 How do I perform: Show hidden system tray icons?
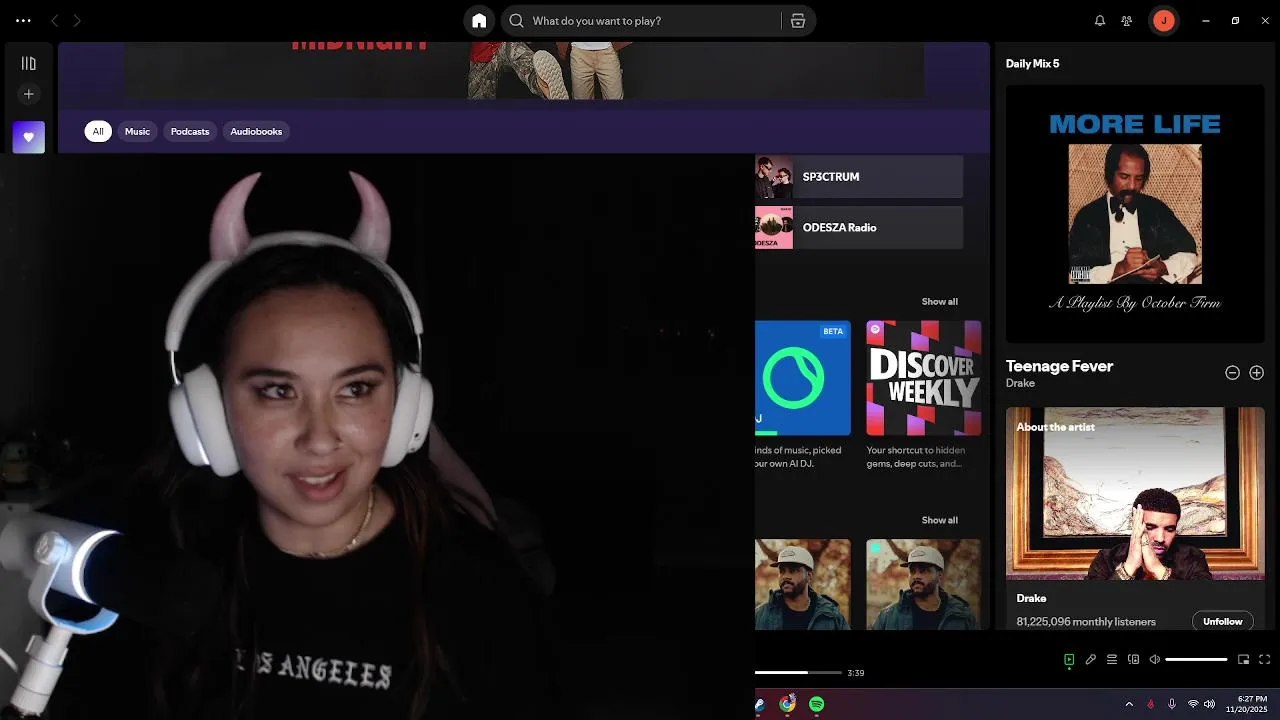1129,704
